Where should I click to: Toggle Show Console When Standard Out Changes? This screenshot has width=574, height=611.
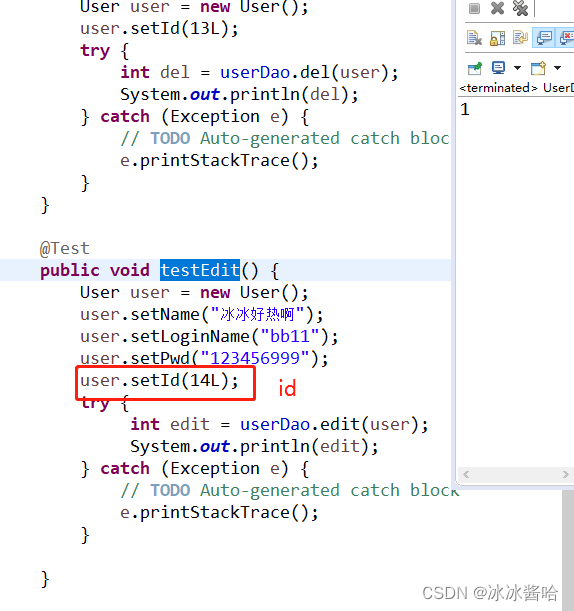[544, 38]
